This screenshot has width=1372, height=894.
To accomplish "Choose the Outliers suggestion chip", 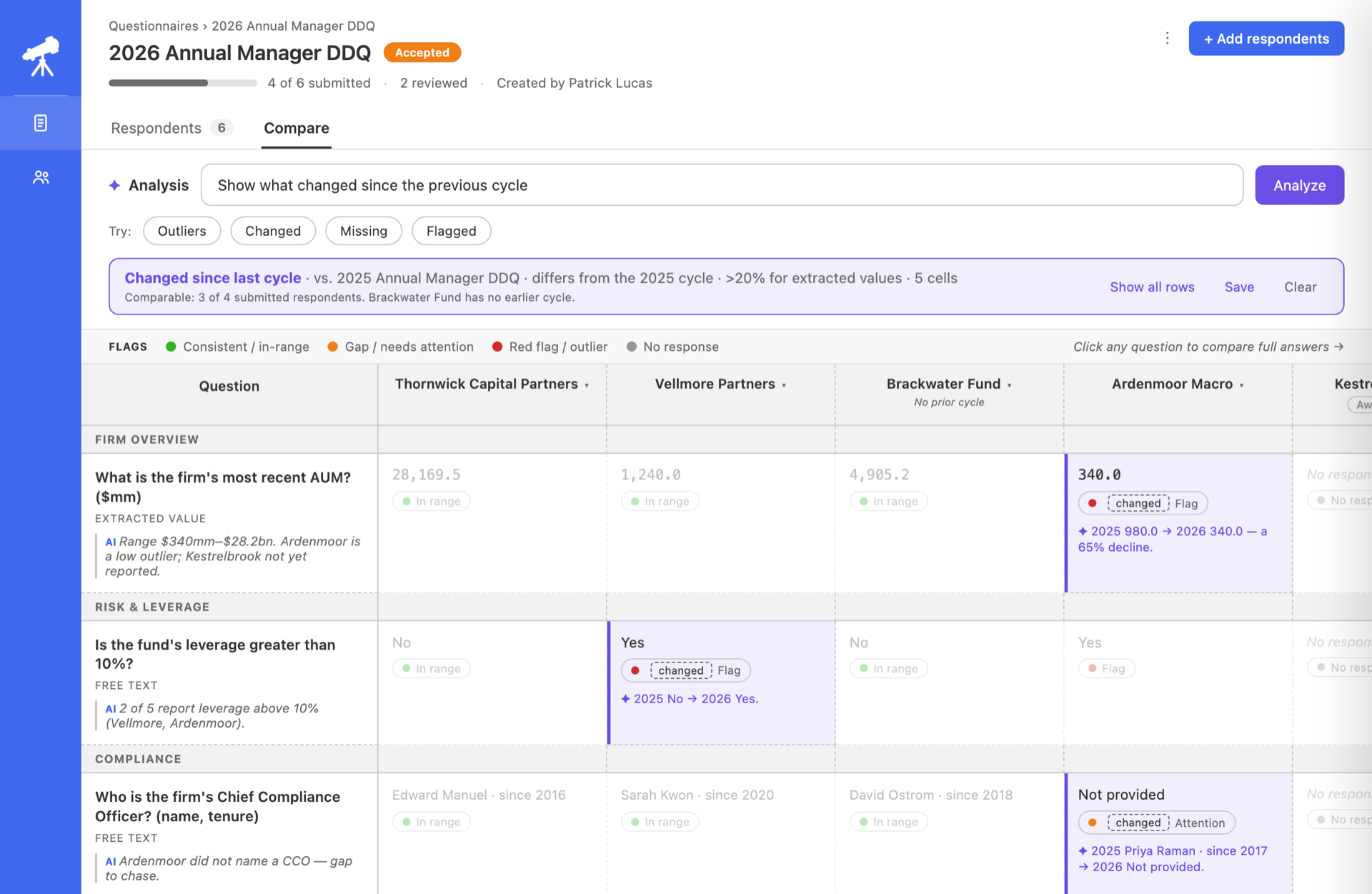I will point(182,231).
